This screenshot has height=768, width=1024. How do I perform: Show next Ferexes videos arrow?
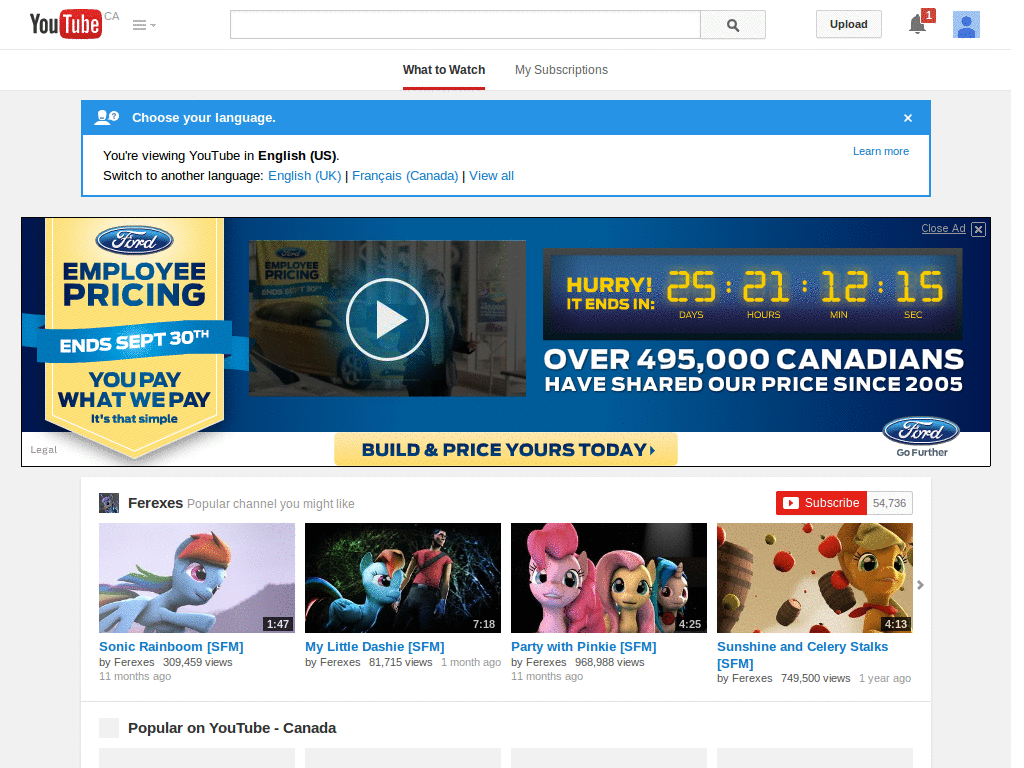920,584
